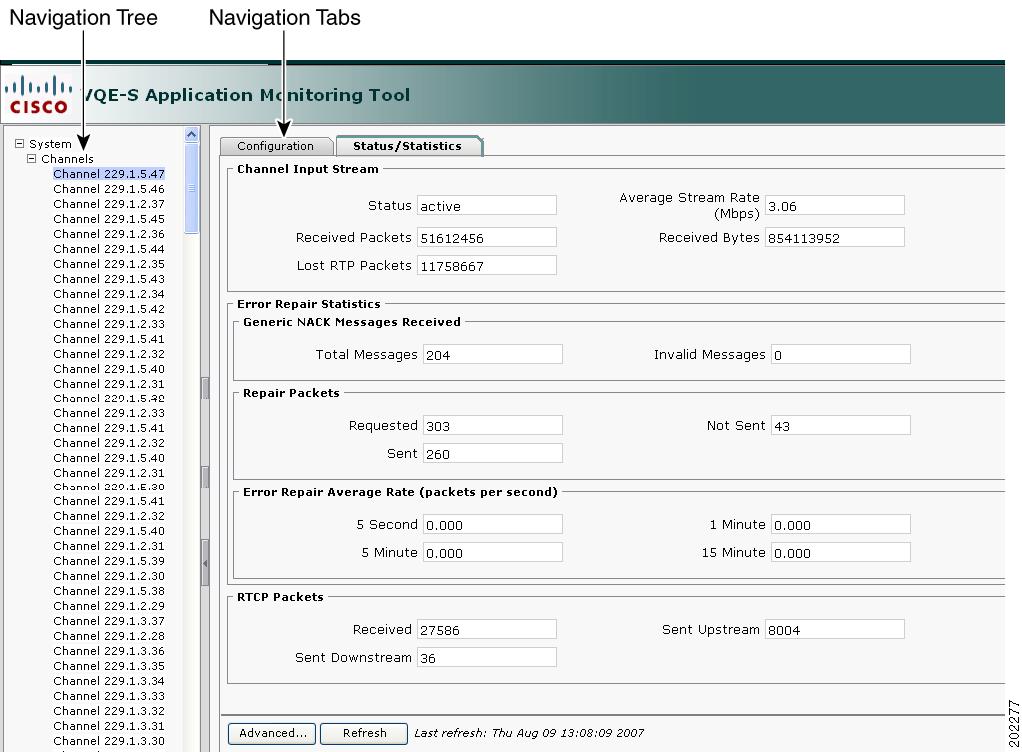This screenshot has width=1022, height=752.
Task: Focus the Invalid Messages field
Action: 841,354
